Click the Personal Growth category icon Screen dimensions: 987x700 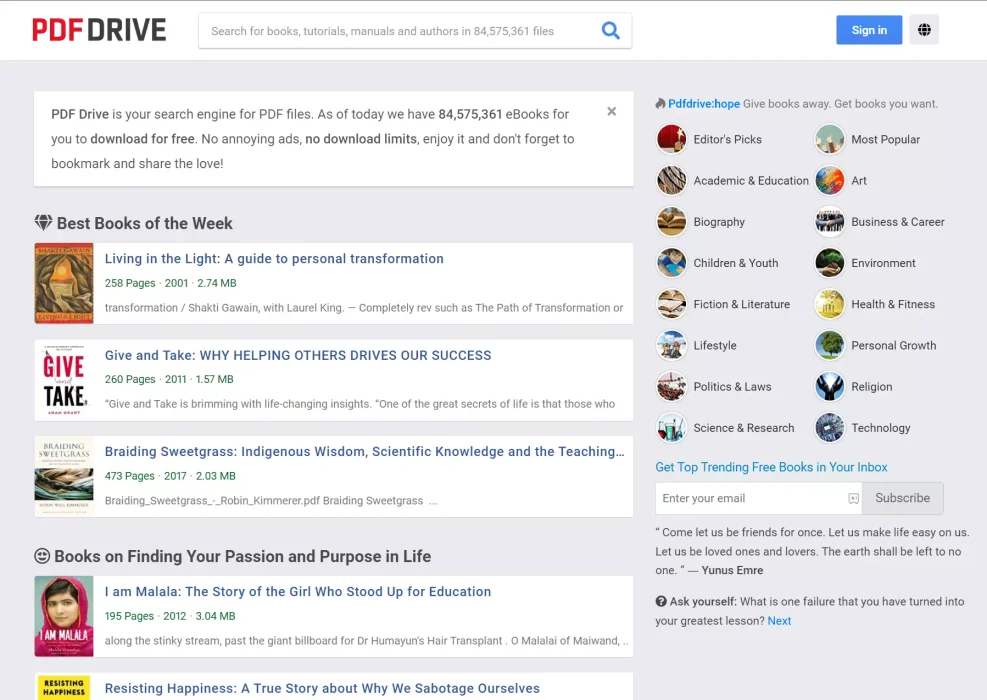pyautogui.click(x=830, y=346)
